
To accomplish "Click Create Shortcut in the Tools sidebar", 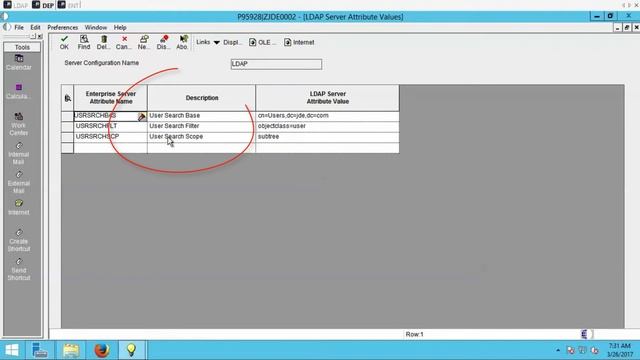I will 19,240.
